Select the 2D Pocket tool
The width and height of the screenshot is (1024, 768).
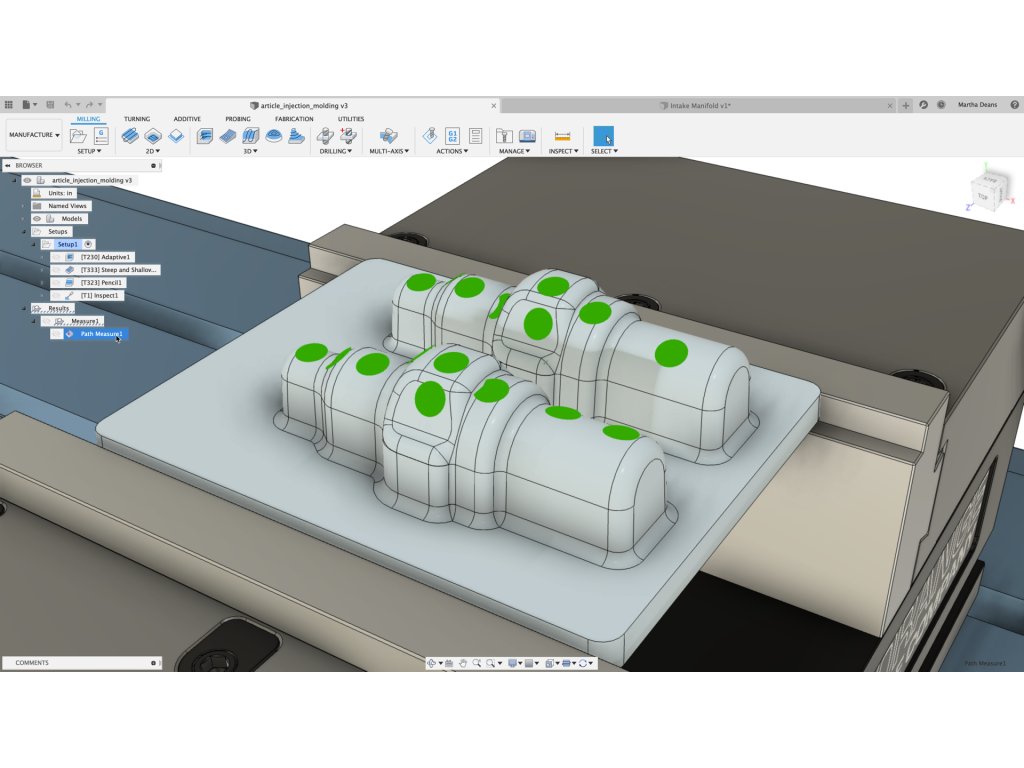tap(153, 136)
